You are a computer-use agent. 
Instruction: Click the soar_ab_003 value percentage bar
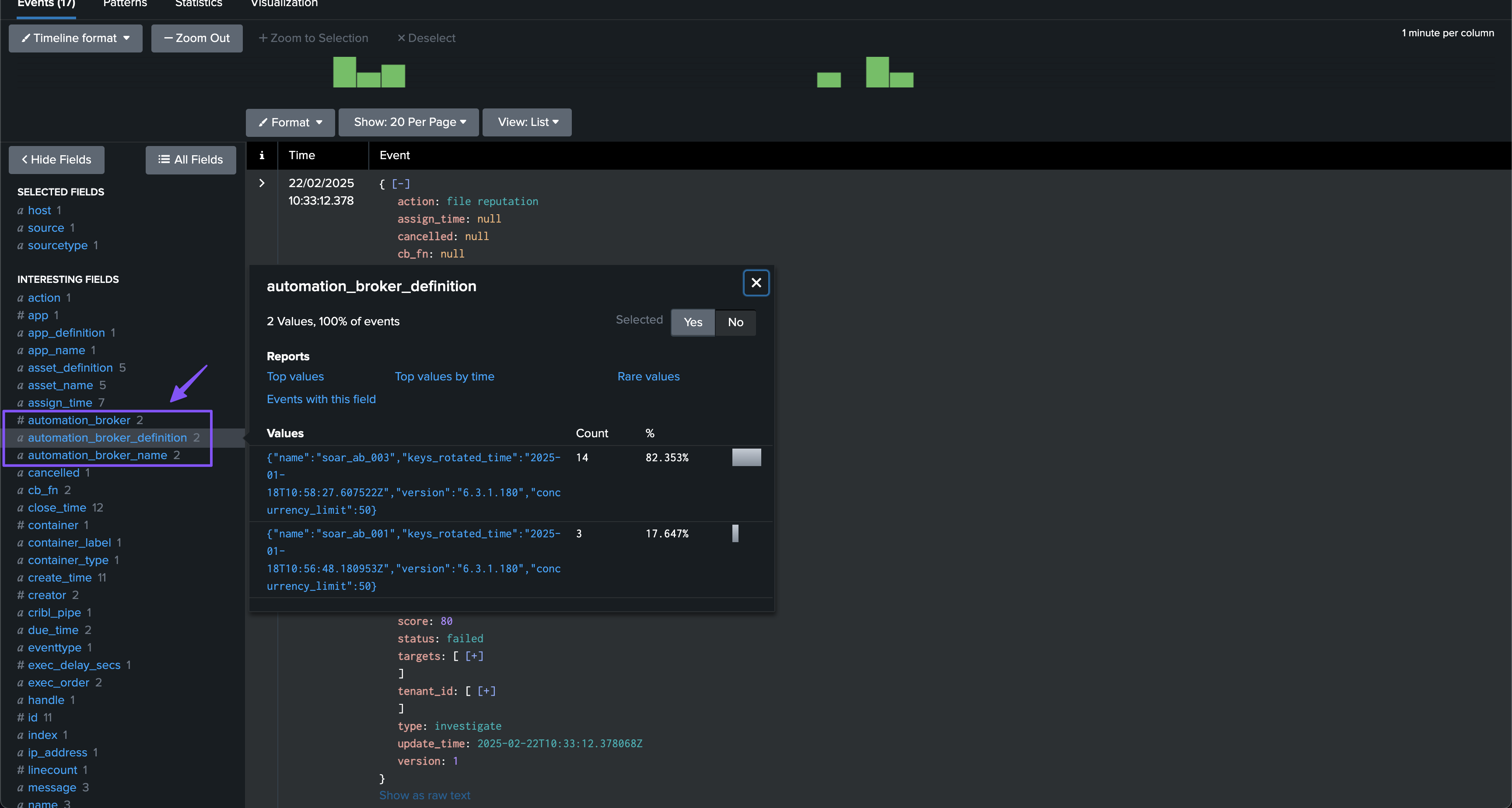point(746,458)
